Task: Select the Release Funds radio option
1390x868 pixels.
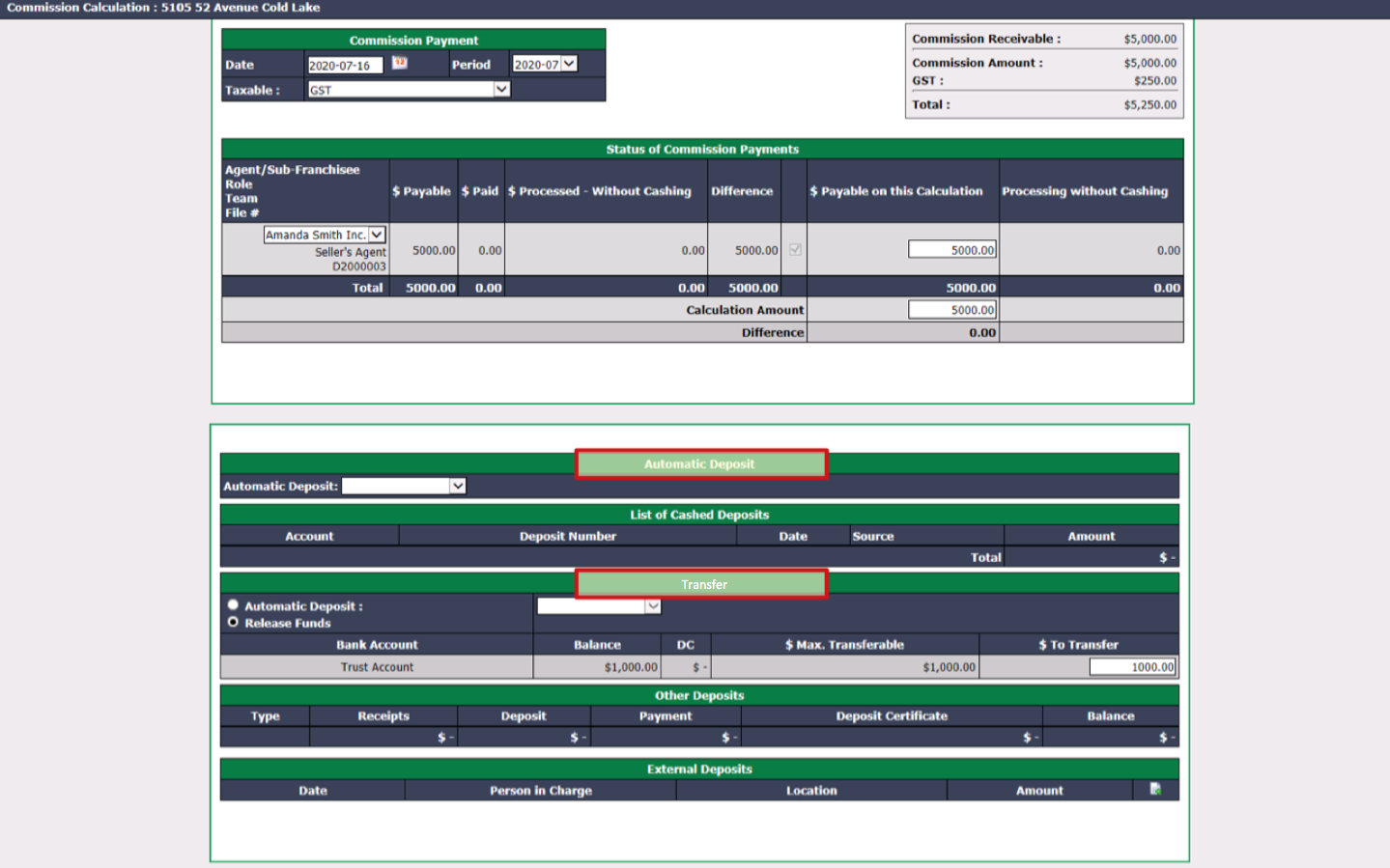Action: coord(233,623)
